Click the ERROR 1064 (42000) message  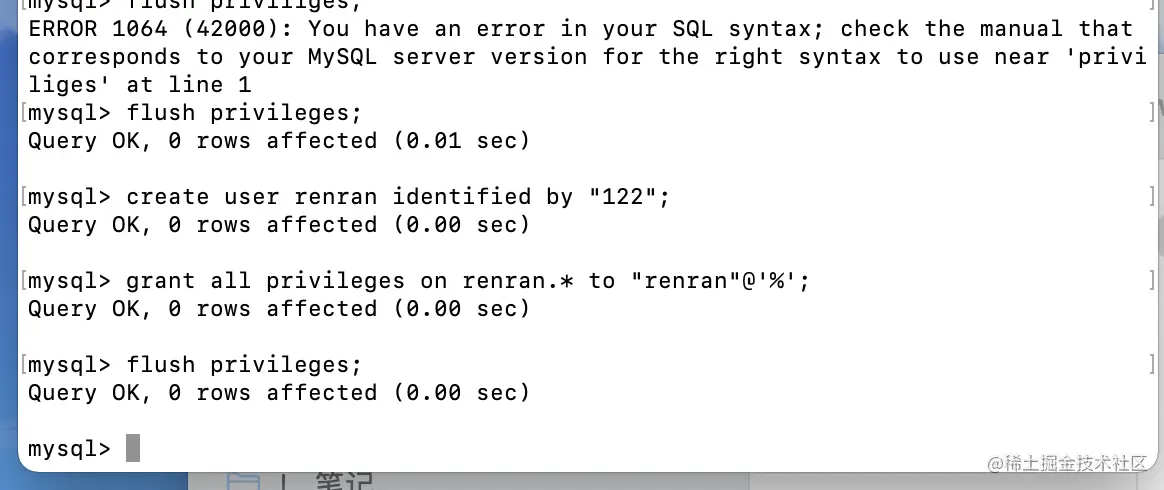pos(161,29)
